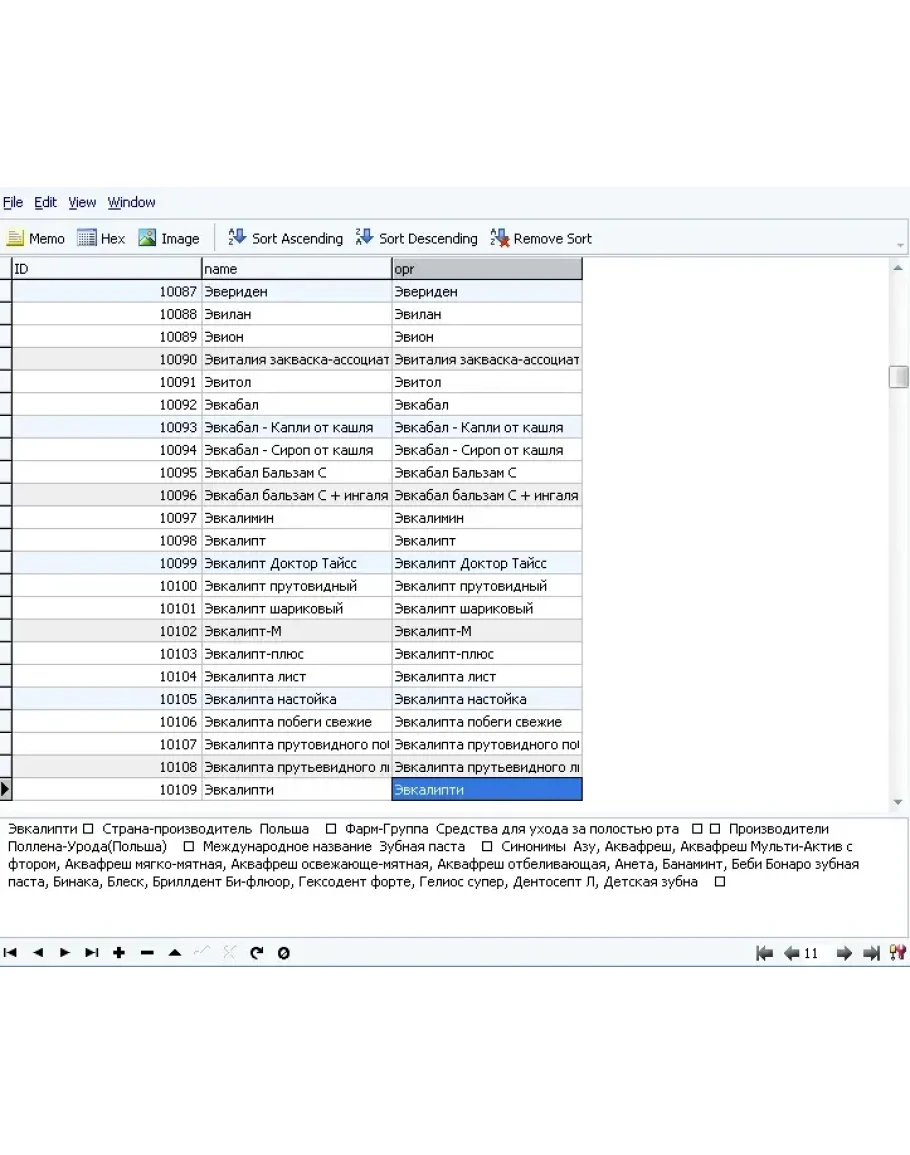Open the View menu
Viewport: 910px width, 1155px height.
(82, 202)
